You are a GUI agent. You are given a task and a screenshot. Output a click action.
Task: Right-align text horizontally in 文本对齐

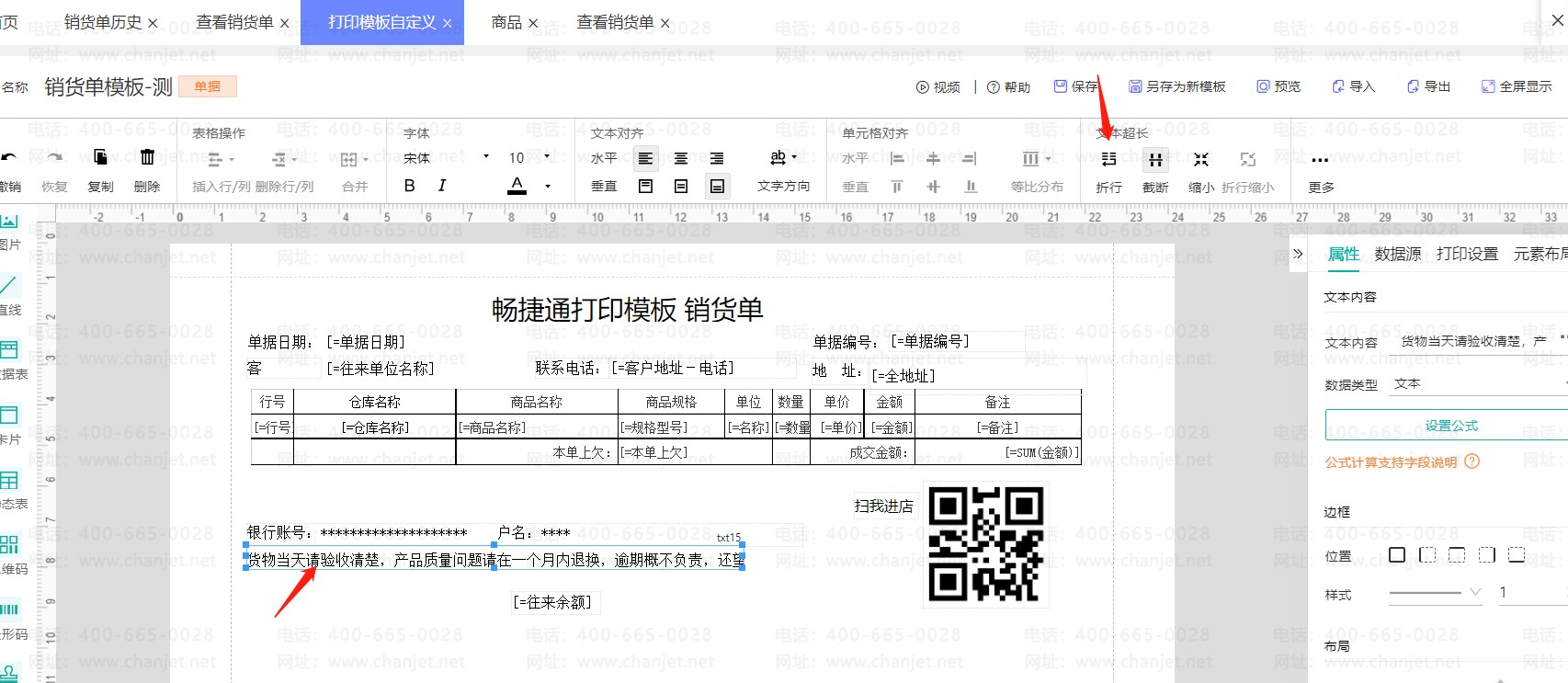[x=717, y=159]
